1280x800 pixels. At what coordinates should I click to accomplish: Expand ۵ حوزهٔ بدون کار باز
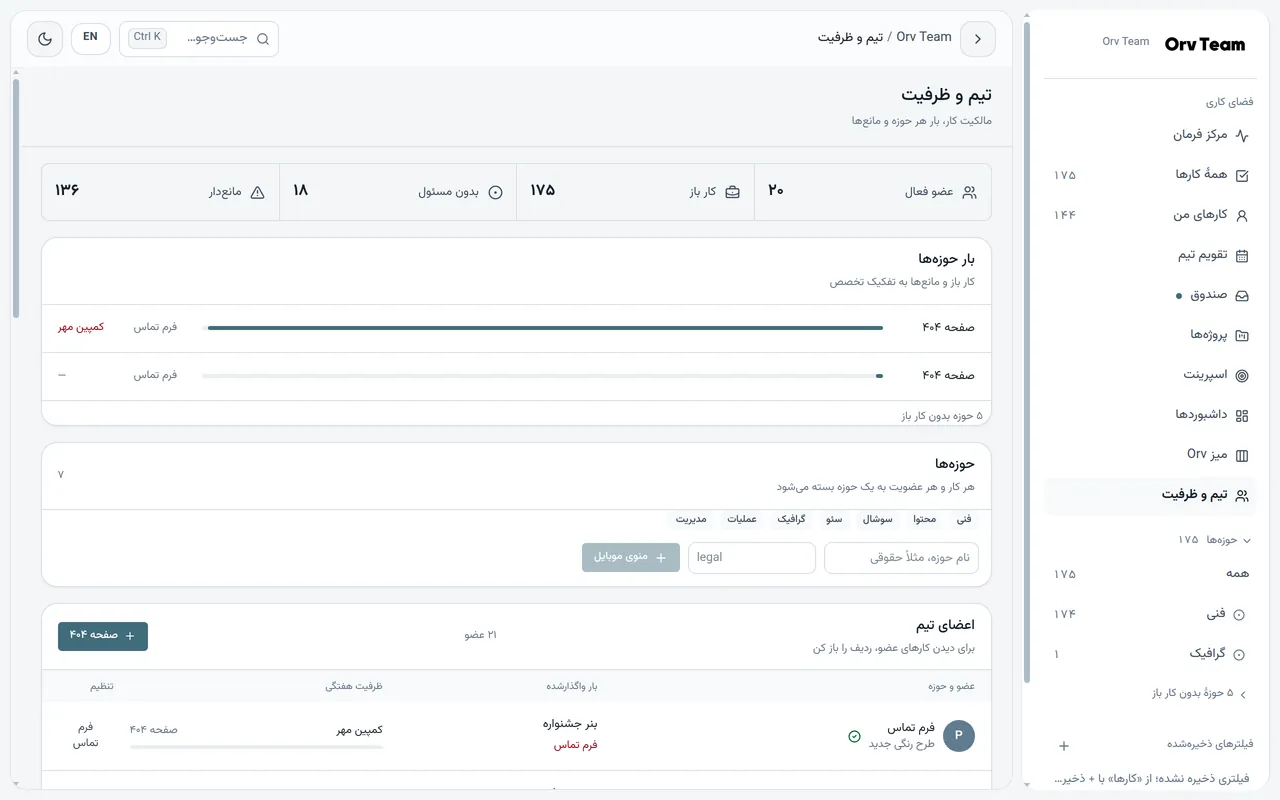pyautogui.click(x=1199, y=693)
